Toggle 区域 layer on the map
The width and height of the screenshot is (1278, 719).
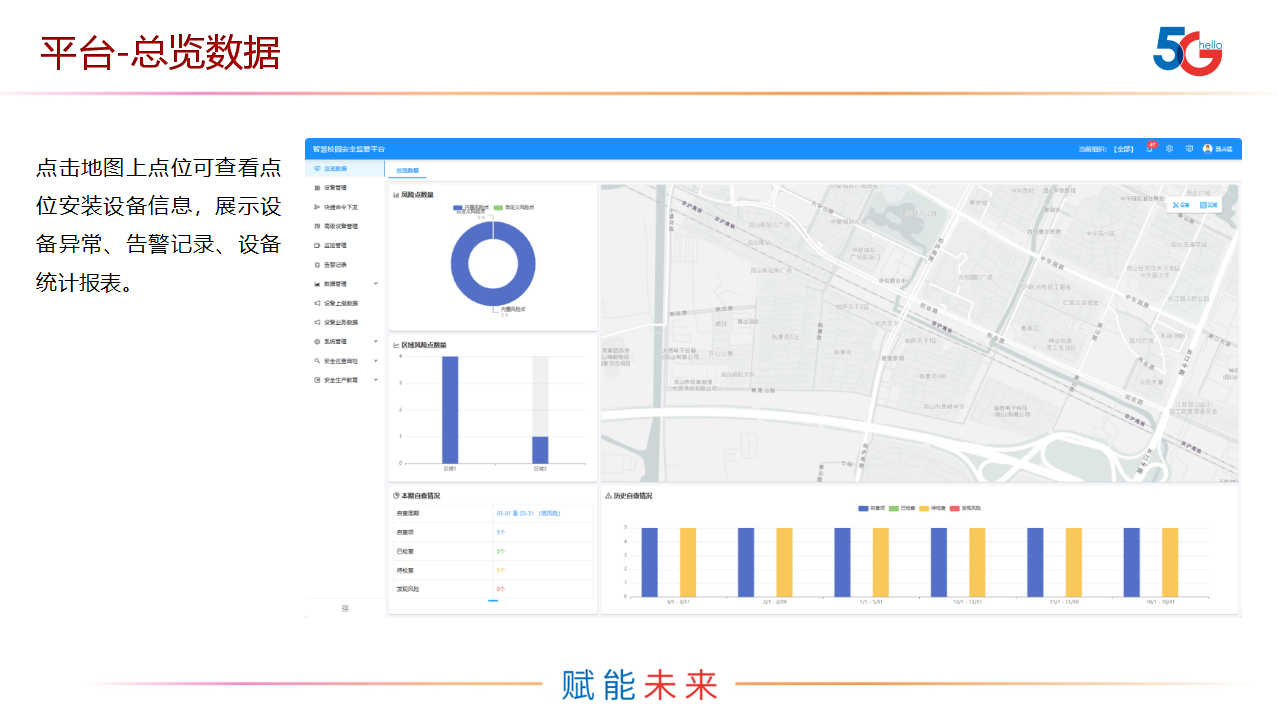click(1209, 205)
